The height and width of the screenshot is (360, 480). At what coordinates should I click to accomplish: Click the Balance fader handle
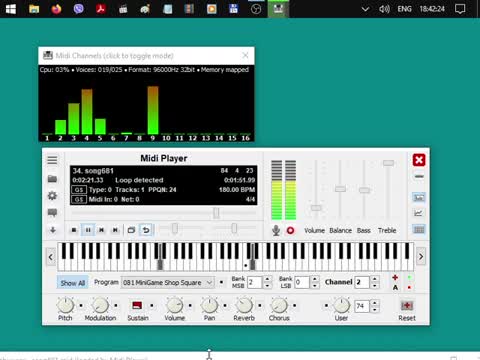click(x=340, y=189)
